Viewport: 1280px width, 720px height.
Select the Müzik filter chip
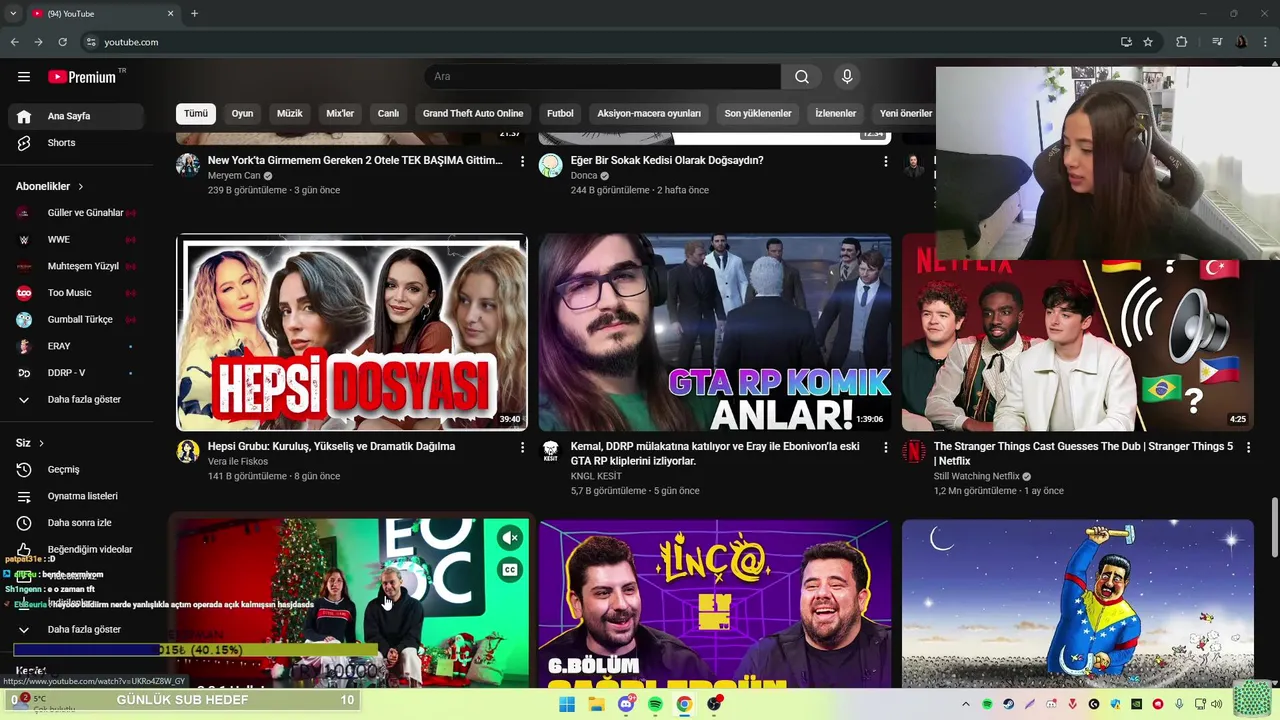click(289, 114)
